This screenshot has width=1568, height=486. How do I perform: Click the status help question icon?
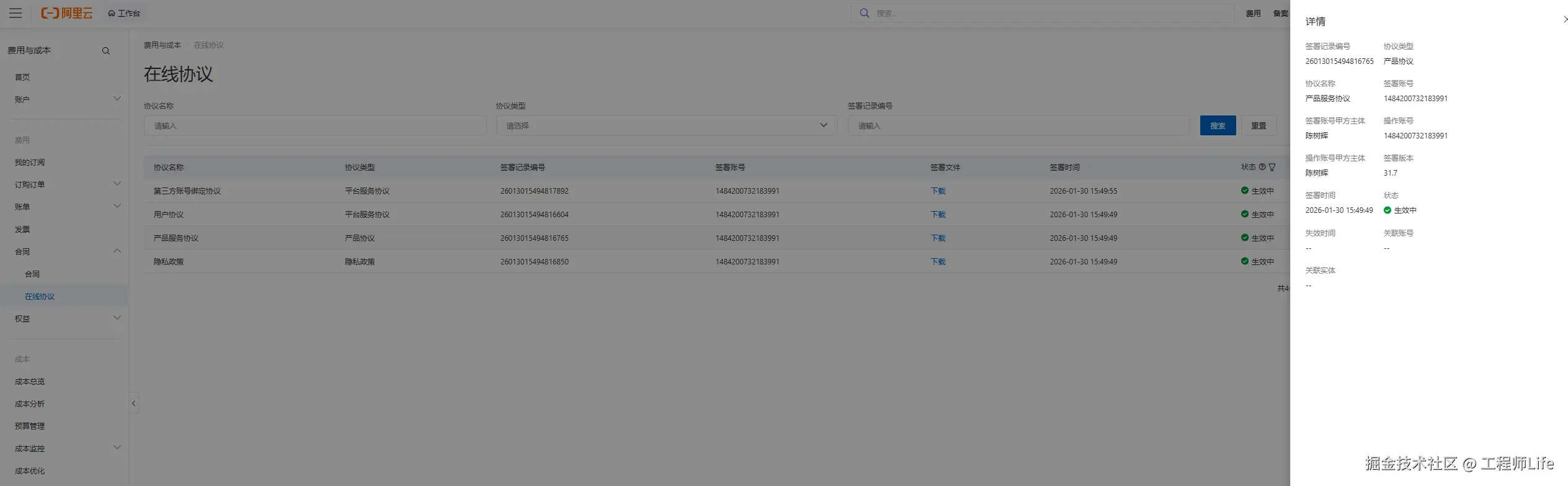[1262, 167]
